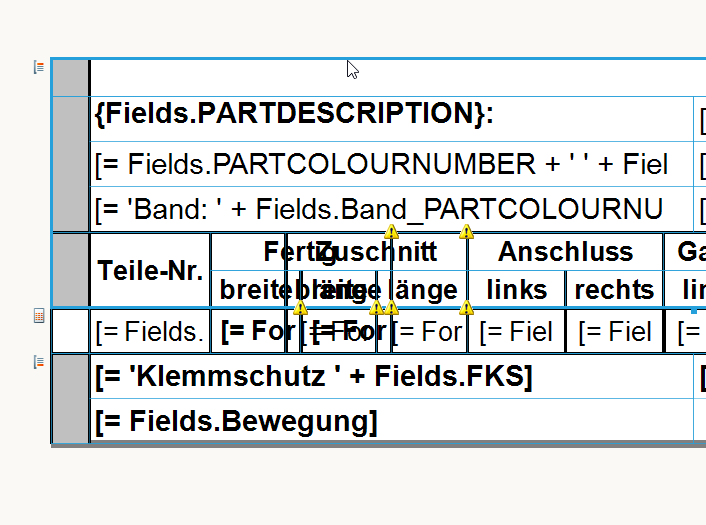The width and height of the screenshot is (706, 525).
Task: Click warning icon below the breite header
Action: tap(301, 307)
